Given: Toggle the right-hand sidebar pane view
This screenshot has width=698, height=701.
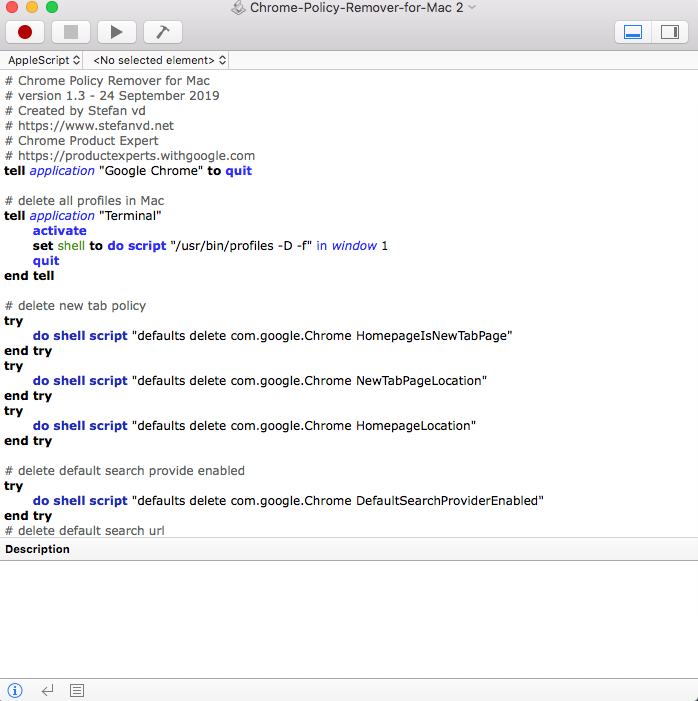Looking at the screenshot, I should [x=670, y=32].
